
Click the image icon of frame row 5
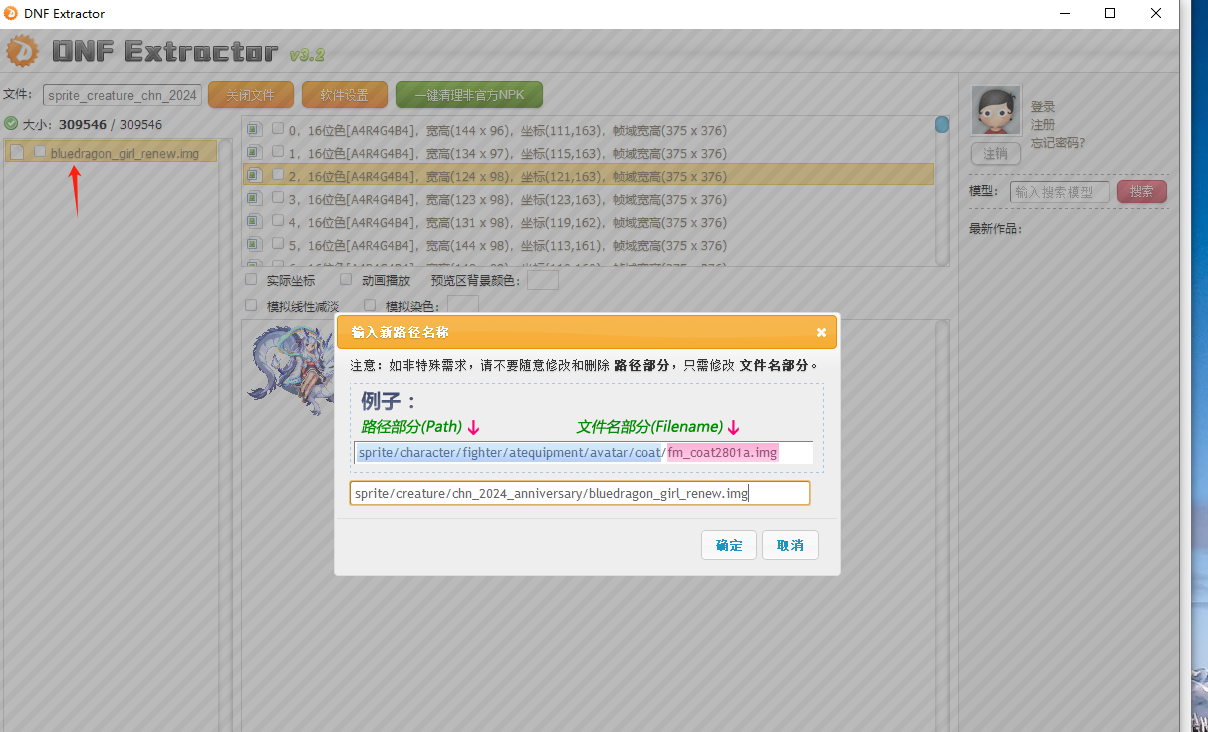(254, 244)
